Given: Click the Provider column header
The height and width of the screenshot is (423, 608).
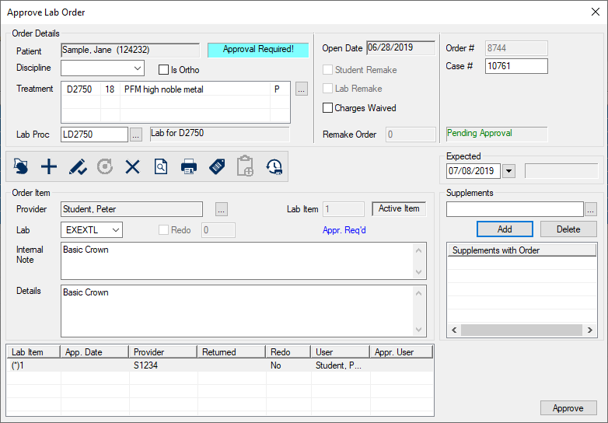Looking at the screenshot, I should click(x=162, y=352).
